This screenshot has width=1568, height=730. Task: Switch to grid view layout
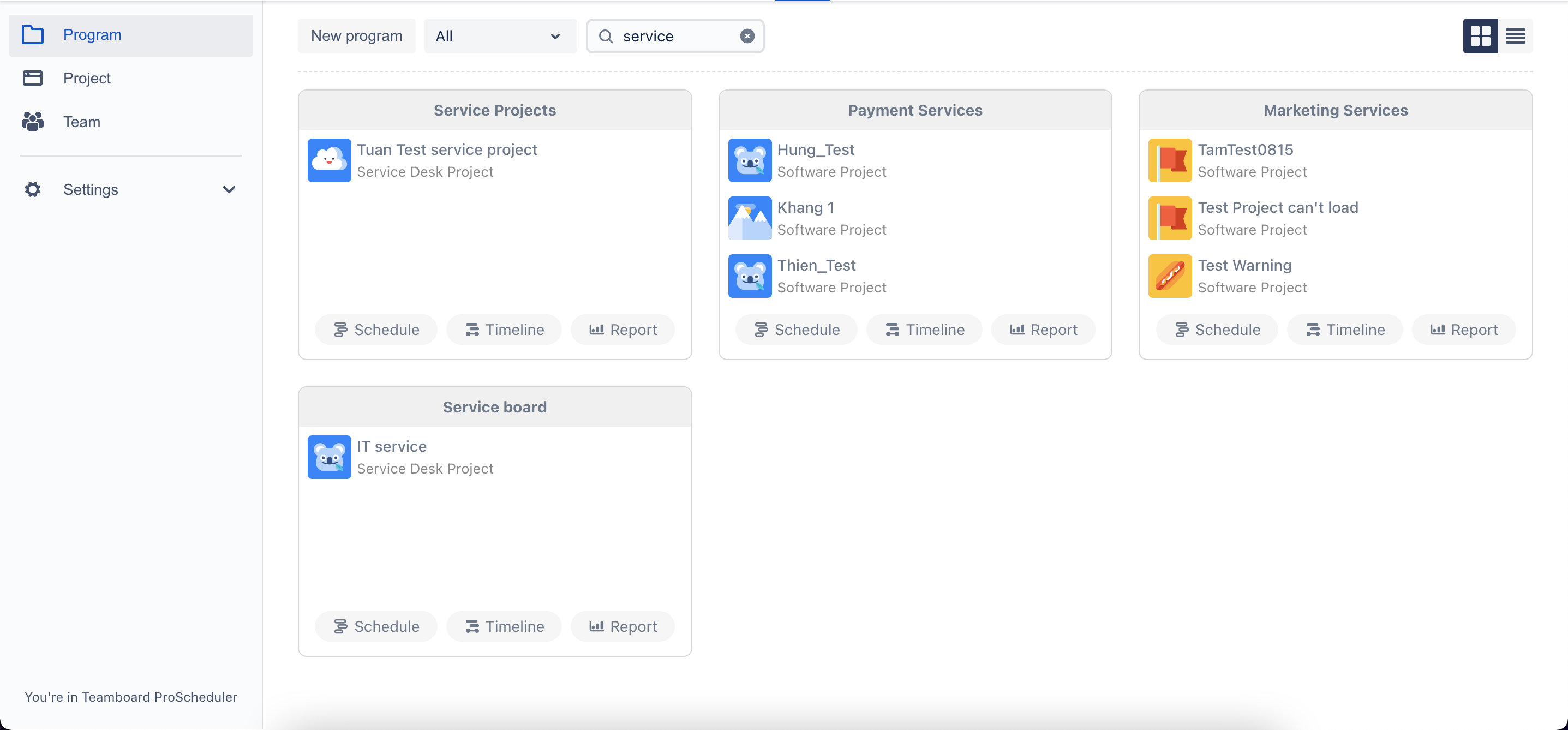[1480, 36]
